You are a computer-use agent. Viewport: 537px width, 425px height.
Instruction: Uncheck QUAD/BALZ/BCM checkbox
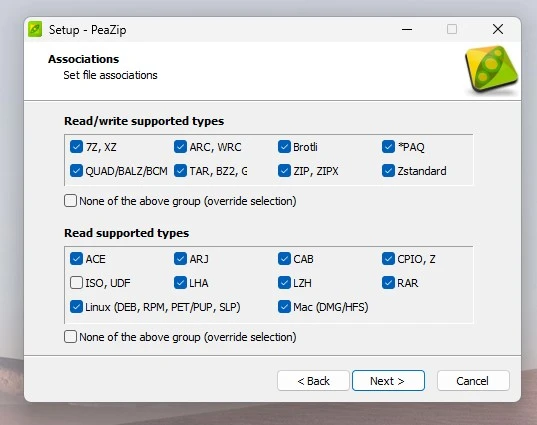tap(76, 171)
